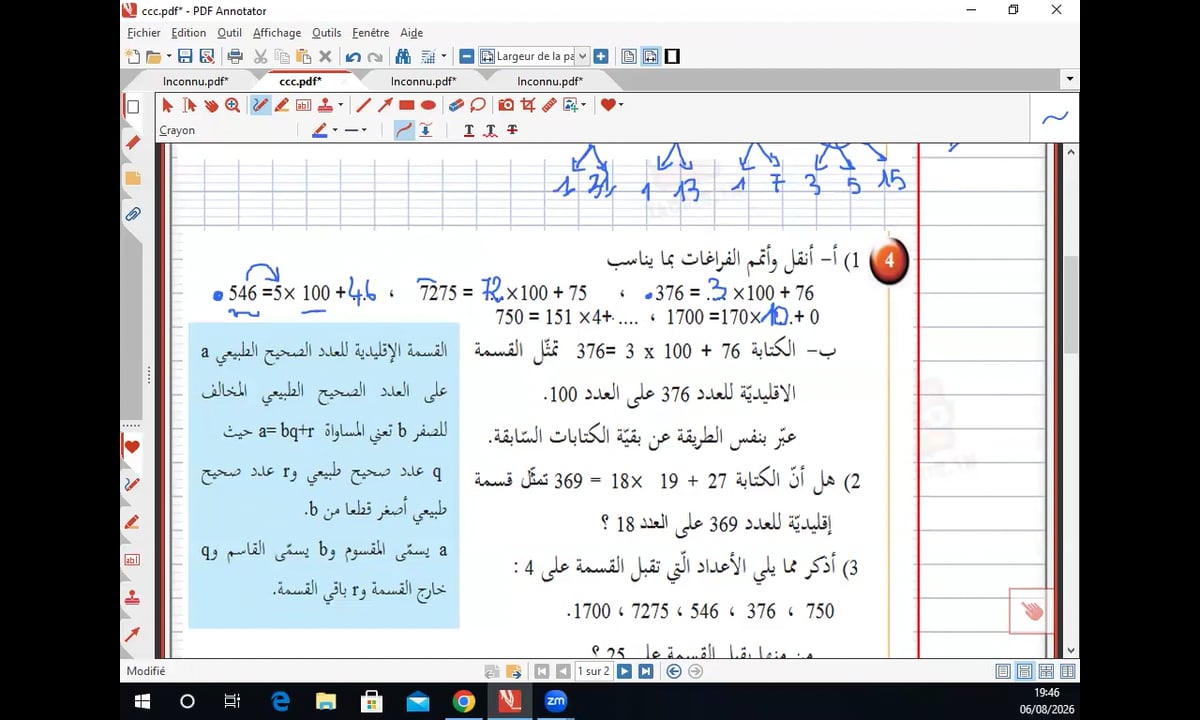Screen dimensions: 1200x720
Task: Create a new document
Action: pos(134,57)
